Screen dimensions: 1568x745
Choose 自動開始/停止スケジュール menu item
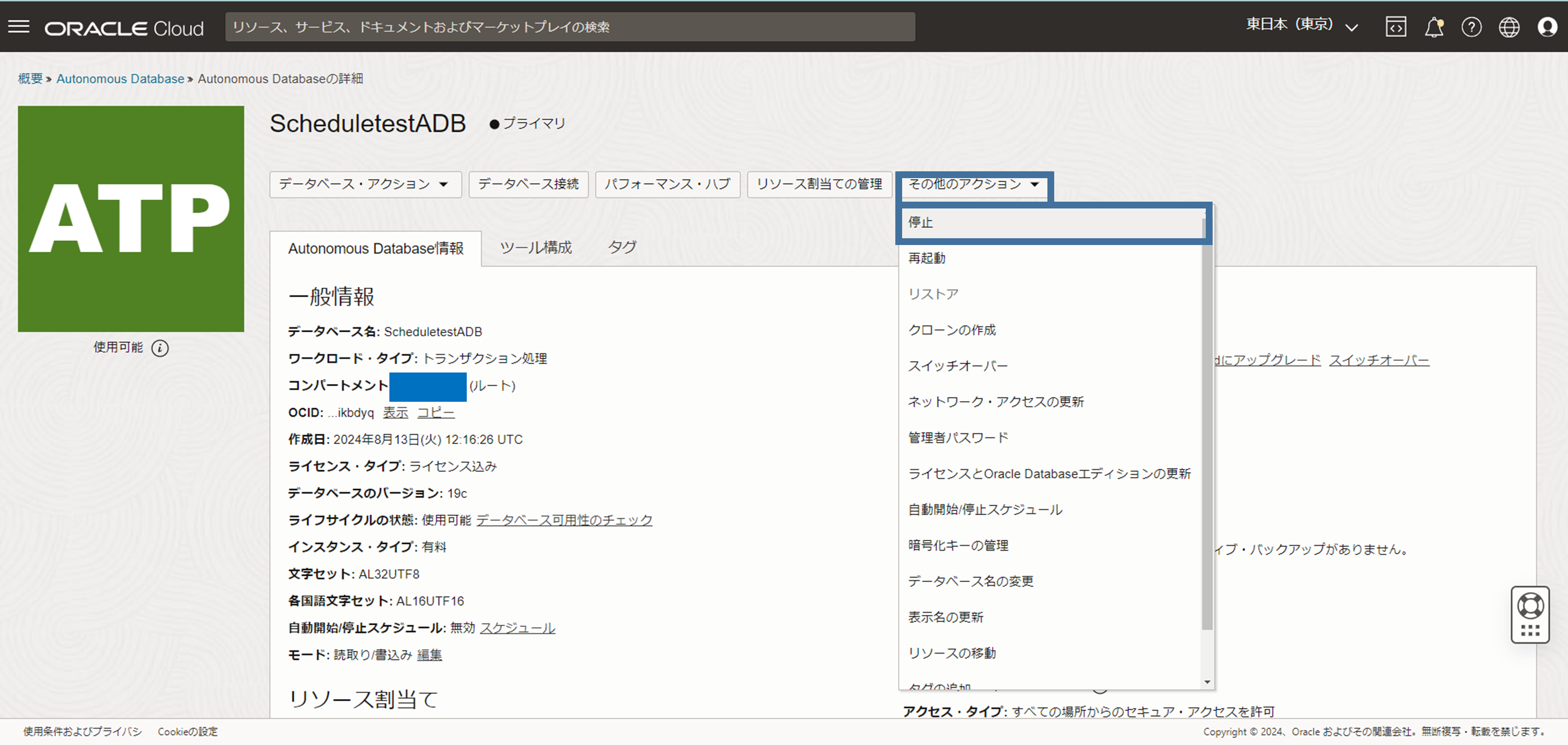coord(985,509)
